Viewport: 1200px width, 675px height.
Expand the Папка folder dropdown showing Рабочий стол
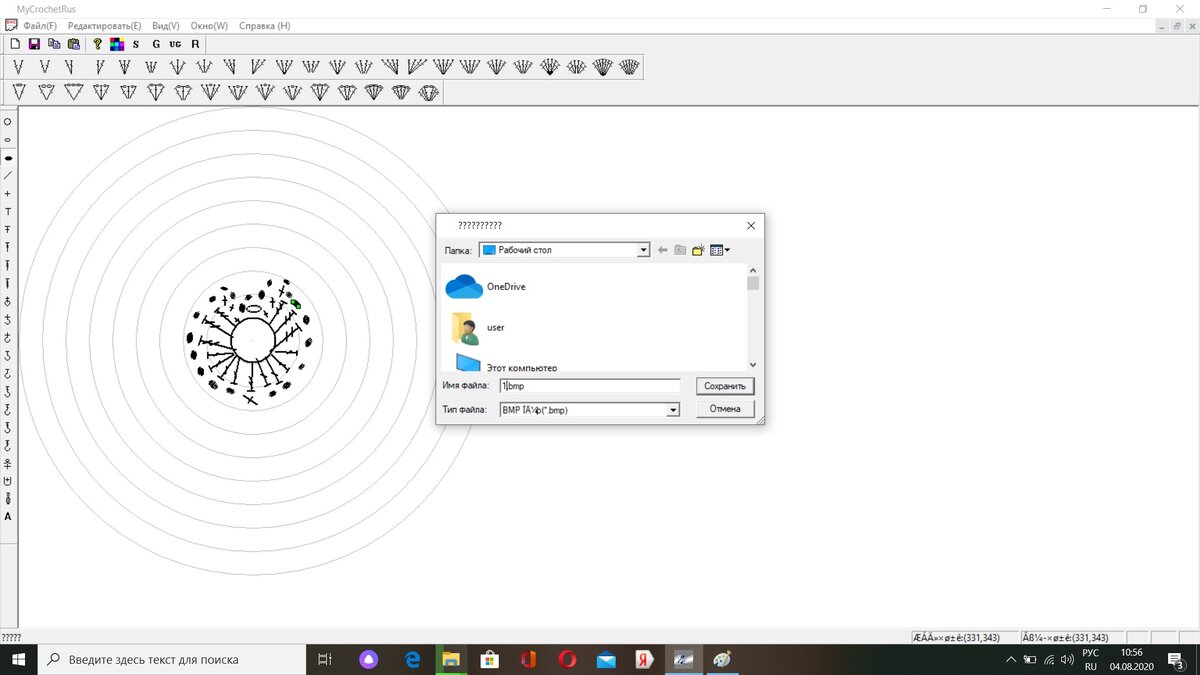pyautogui.click(x=644, y=250)
